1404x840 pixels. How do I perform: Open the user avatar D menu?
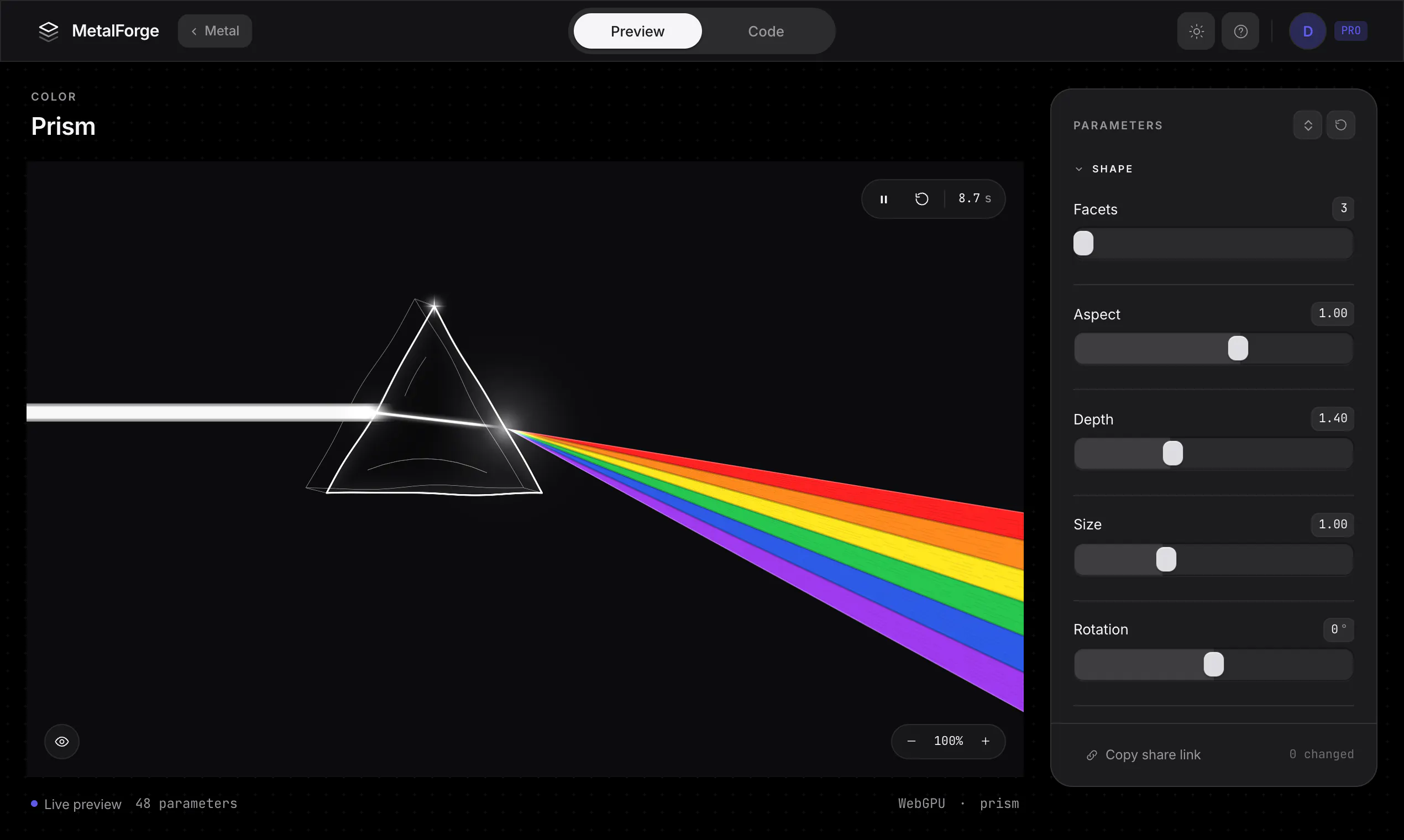(x=1308, y=31)
